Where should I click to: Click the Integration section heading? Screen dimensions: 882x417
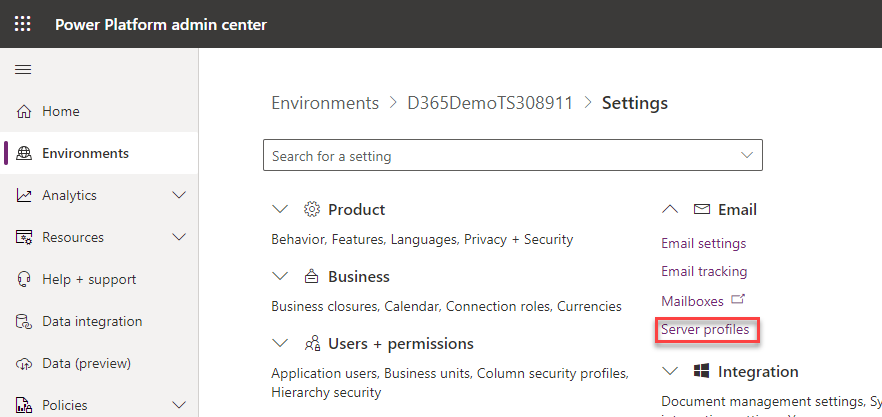pyautogui.click(x=758, y=371)
